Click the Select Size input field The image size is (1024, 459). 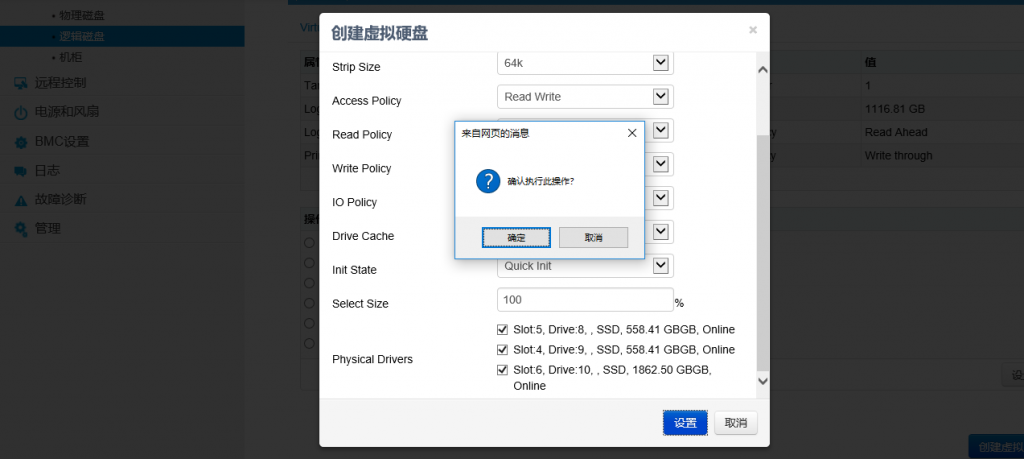click(x=584, y=300)
